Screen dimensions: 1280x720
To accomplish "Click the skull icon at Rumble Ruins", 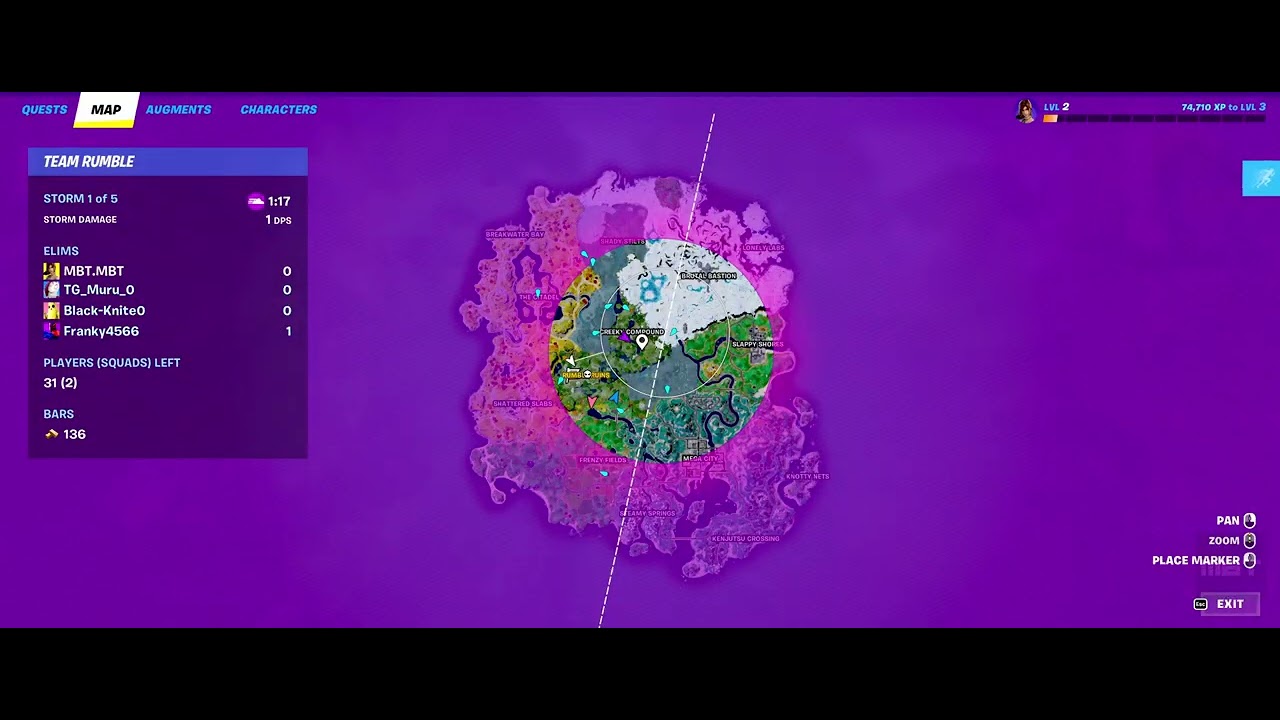I will tap(587, 374).
